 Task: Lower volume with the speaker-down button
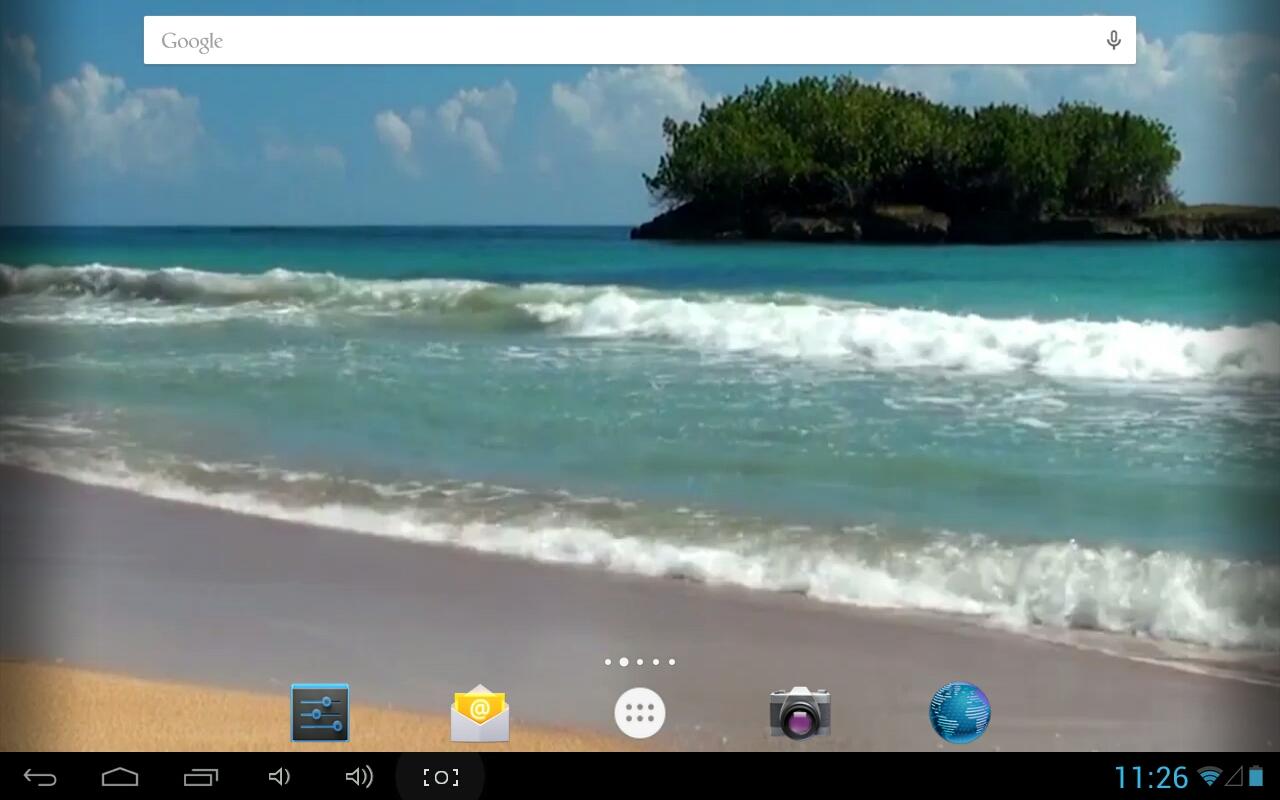point(279,777)
